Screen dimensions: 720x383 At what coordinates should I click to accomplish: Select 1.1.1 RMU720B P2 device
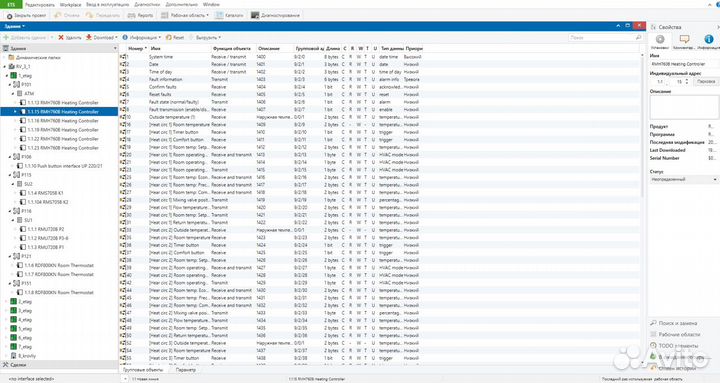click(x=45, y=229)
